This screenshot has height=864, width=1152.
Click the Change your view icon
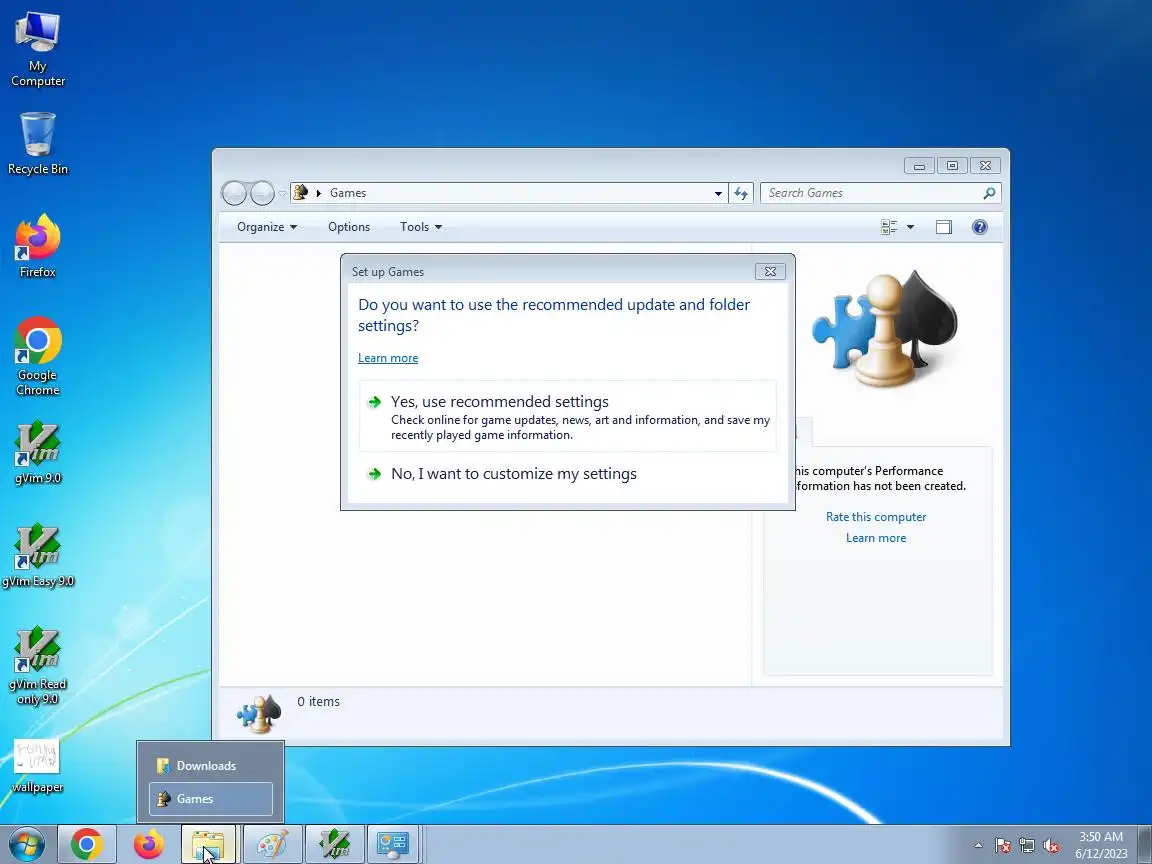(889, 227)
